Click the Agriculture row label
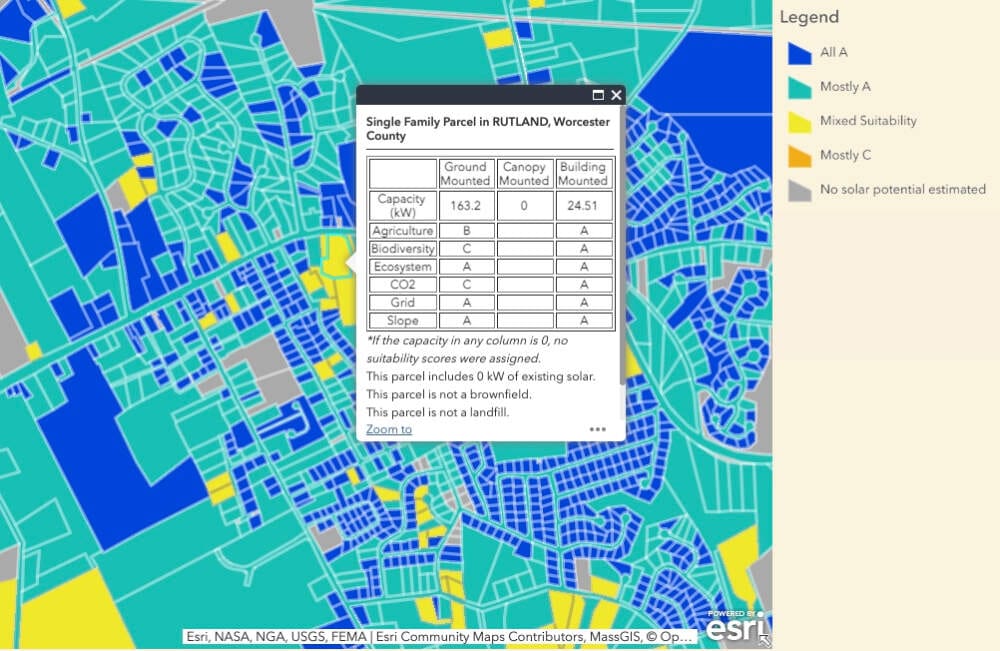The width and height of the screenshot is (1000, 651). click(402, 230)
